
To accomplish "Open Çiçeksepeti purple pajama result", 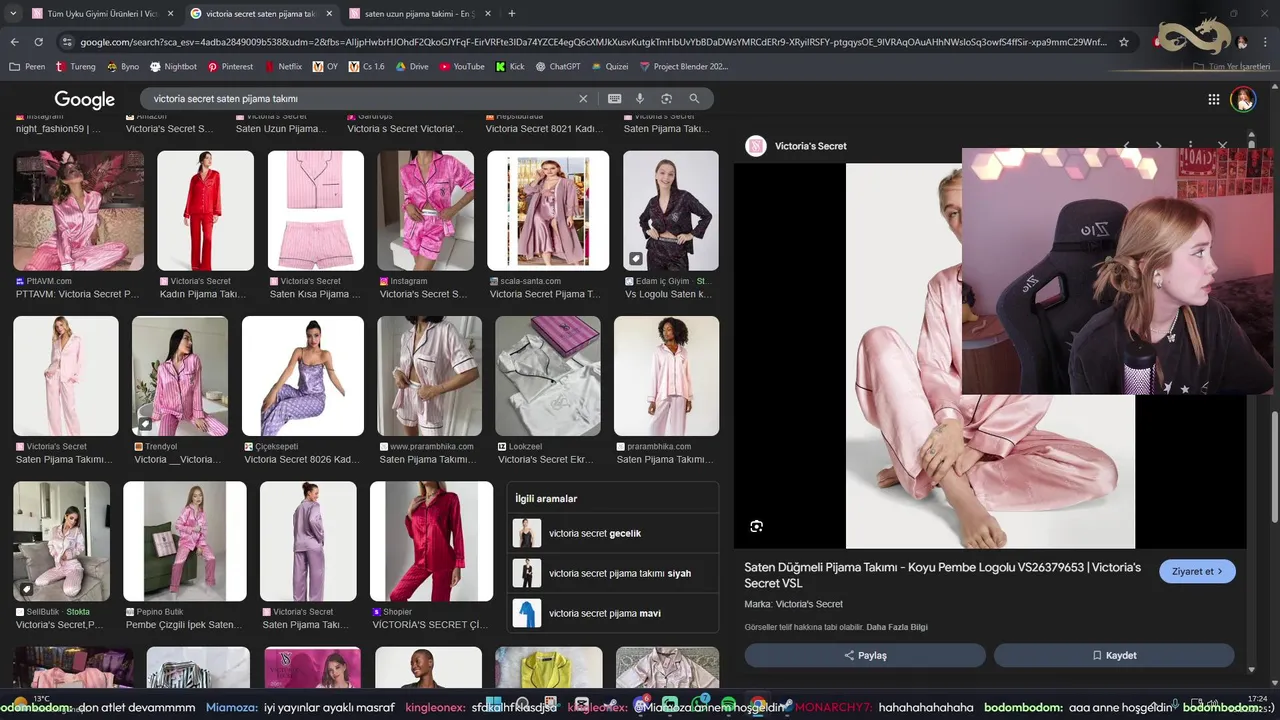I will pyautogui.click(x=303, y=376).
